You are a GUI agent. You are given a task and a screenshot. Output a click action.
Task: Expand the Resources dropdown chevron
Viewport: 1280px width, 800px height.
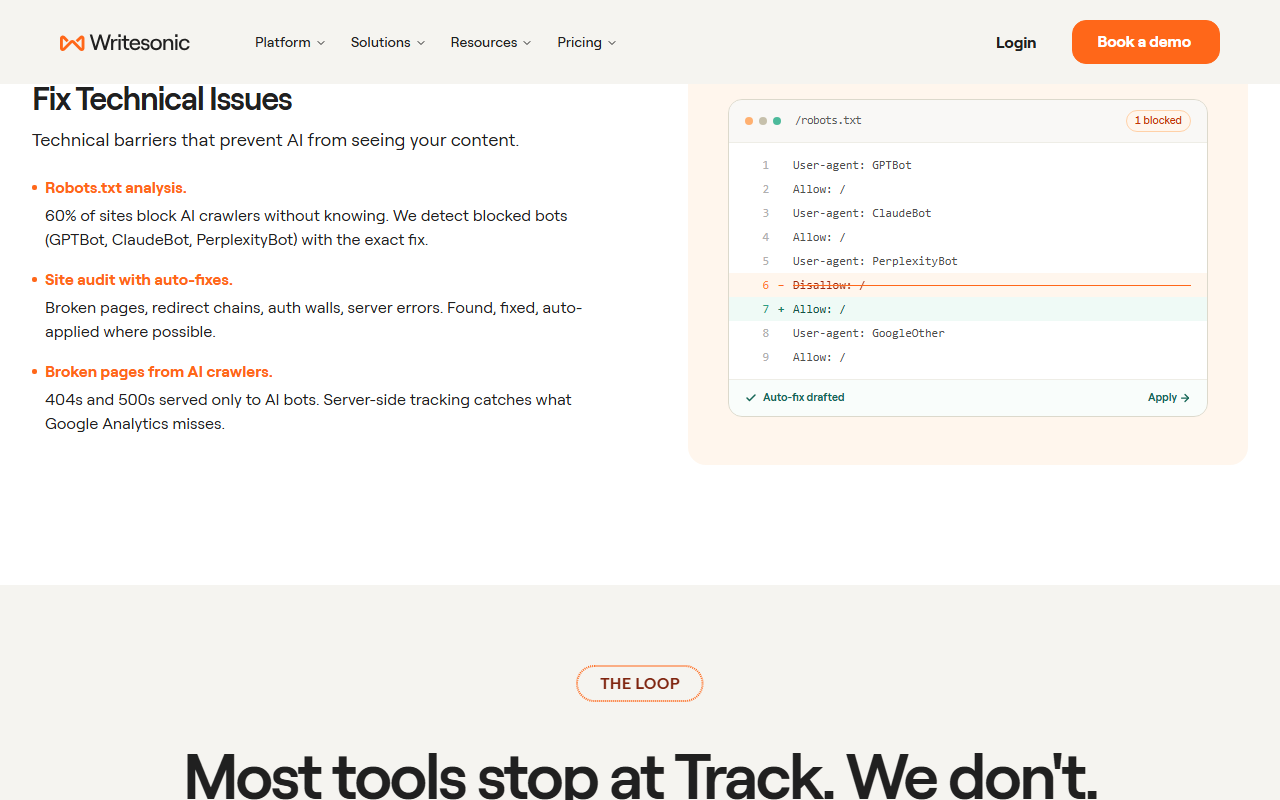click(527, 43)
